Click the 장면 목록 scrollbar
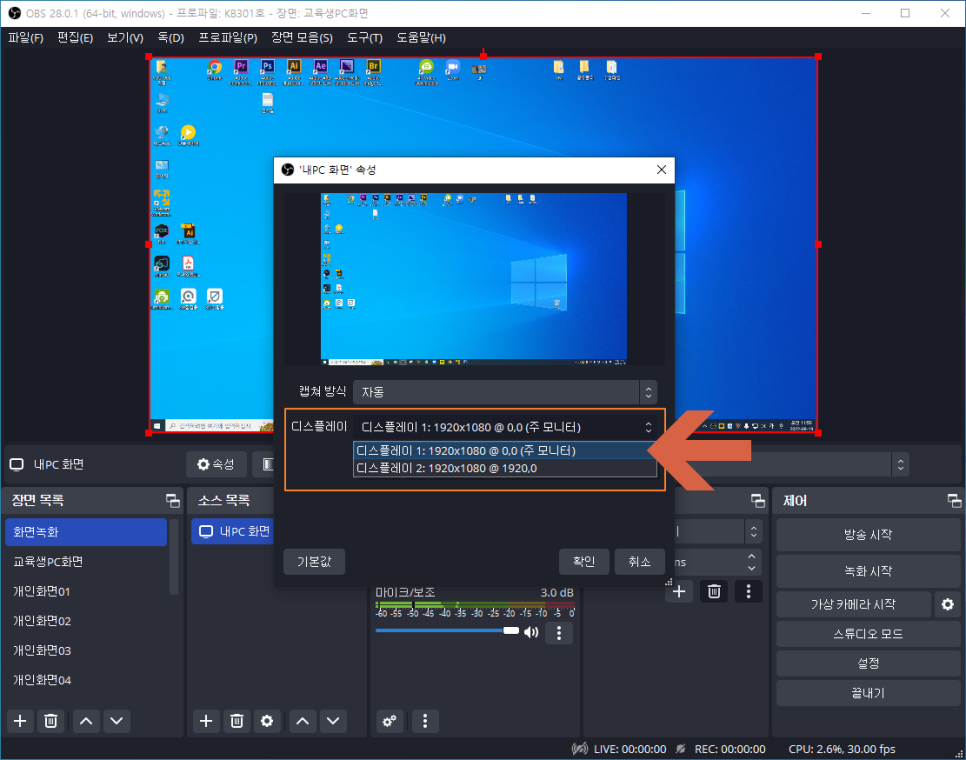Screen dimensions: 966x760 click(174, 557)
